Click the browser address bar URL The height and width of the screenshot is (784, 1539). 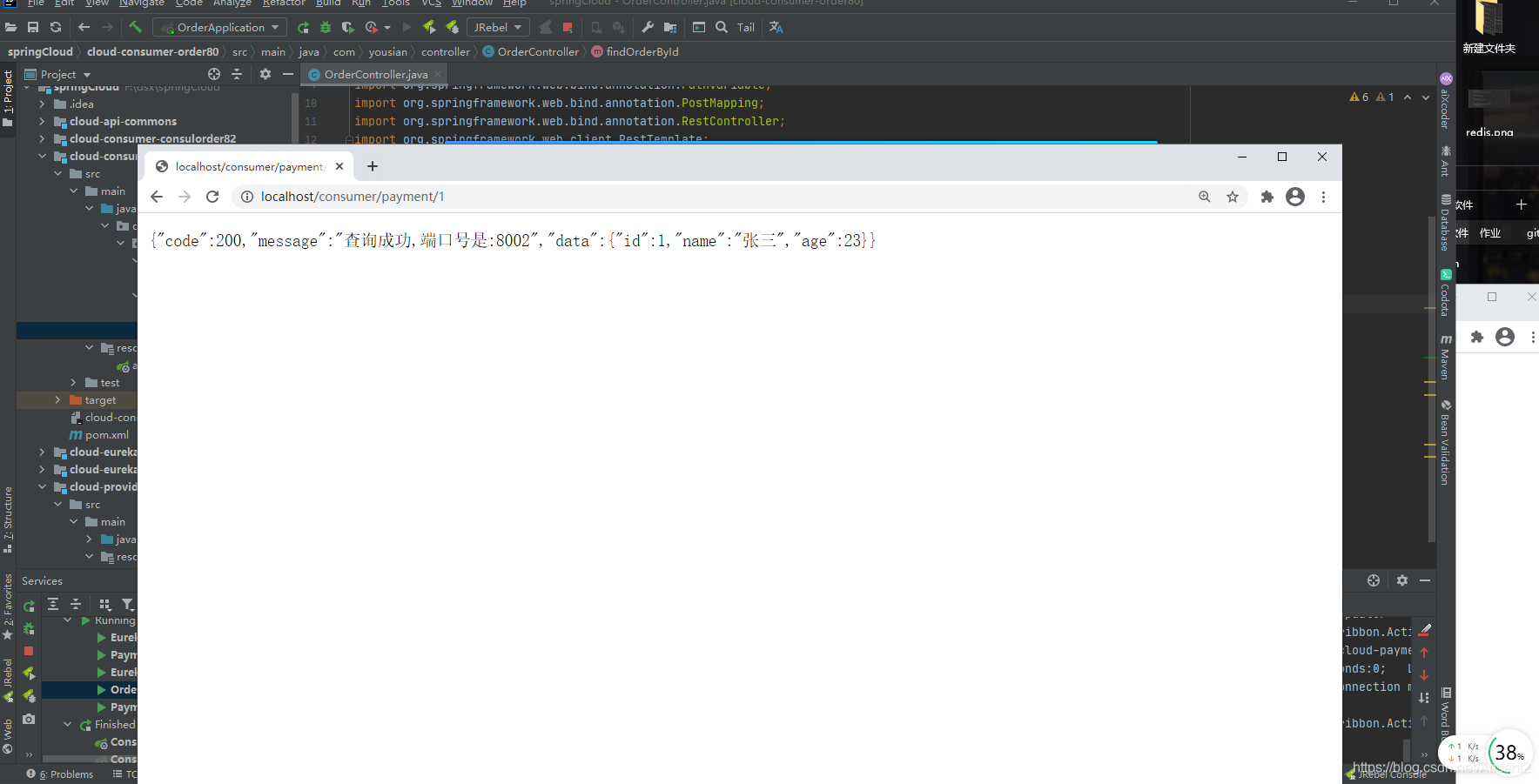click(x=353, y=197)
